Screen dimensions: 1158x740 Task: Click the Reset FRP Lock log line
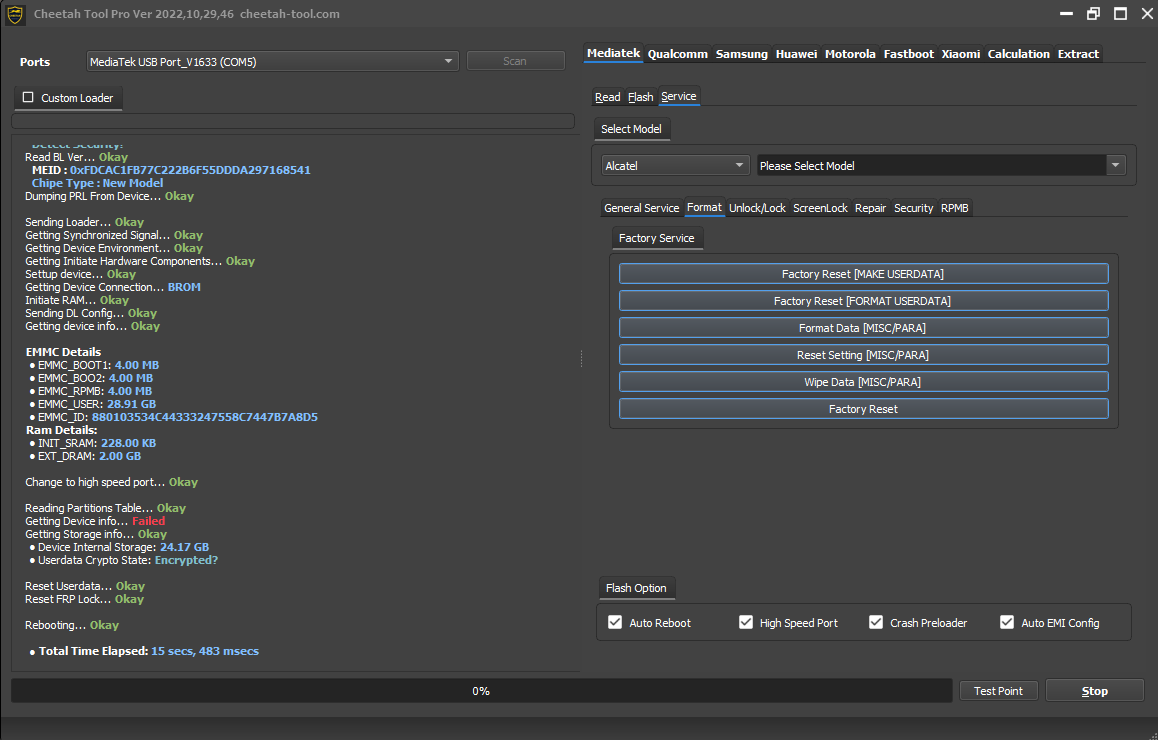(x=84, y=599)
